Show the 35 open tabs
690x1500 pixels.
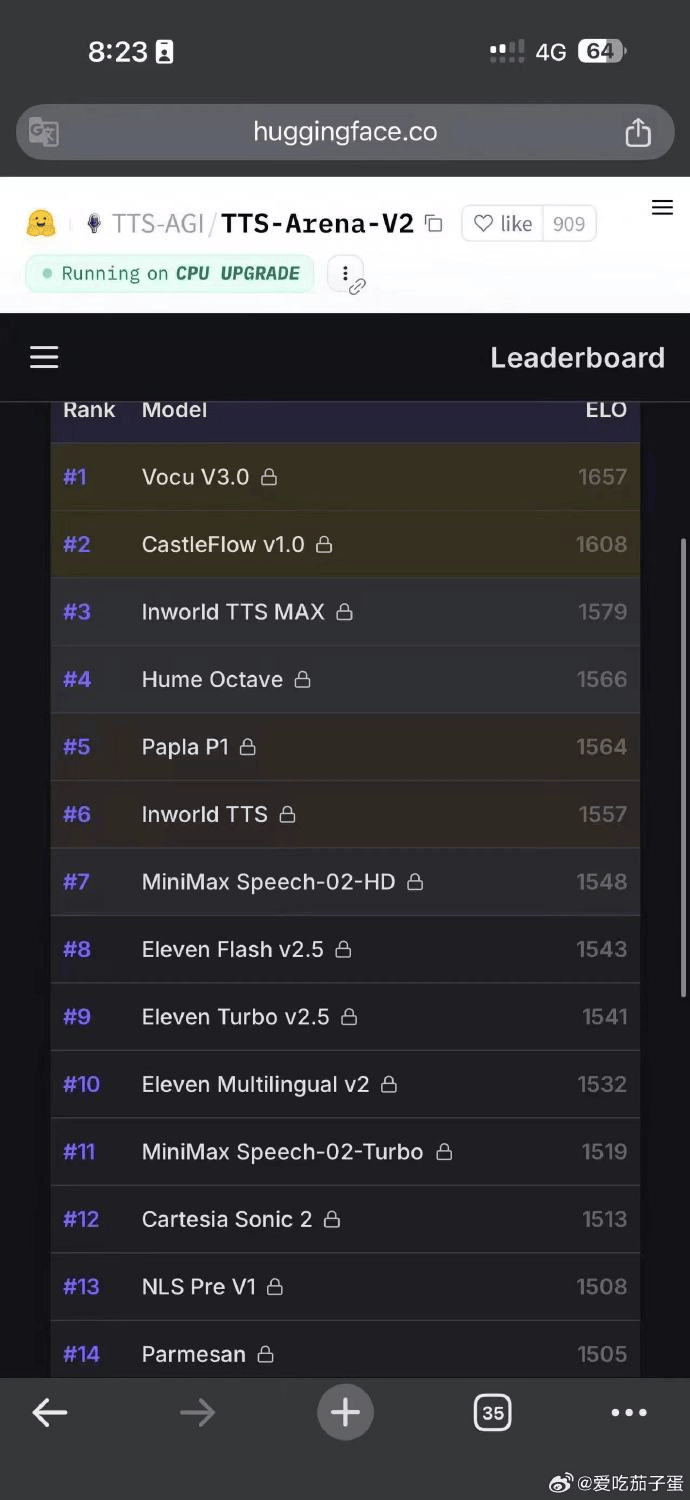pyautogui.click(x=492, y=1412)
